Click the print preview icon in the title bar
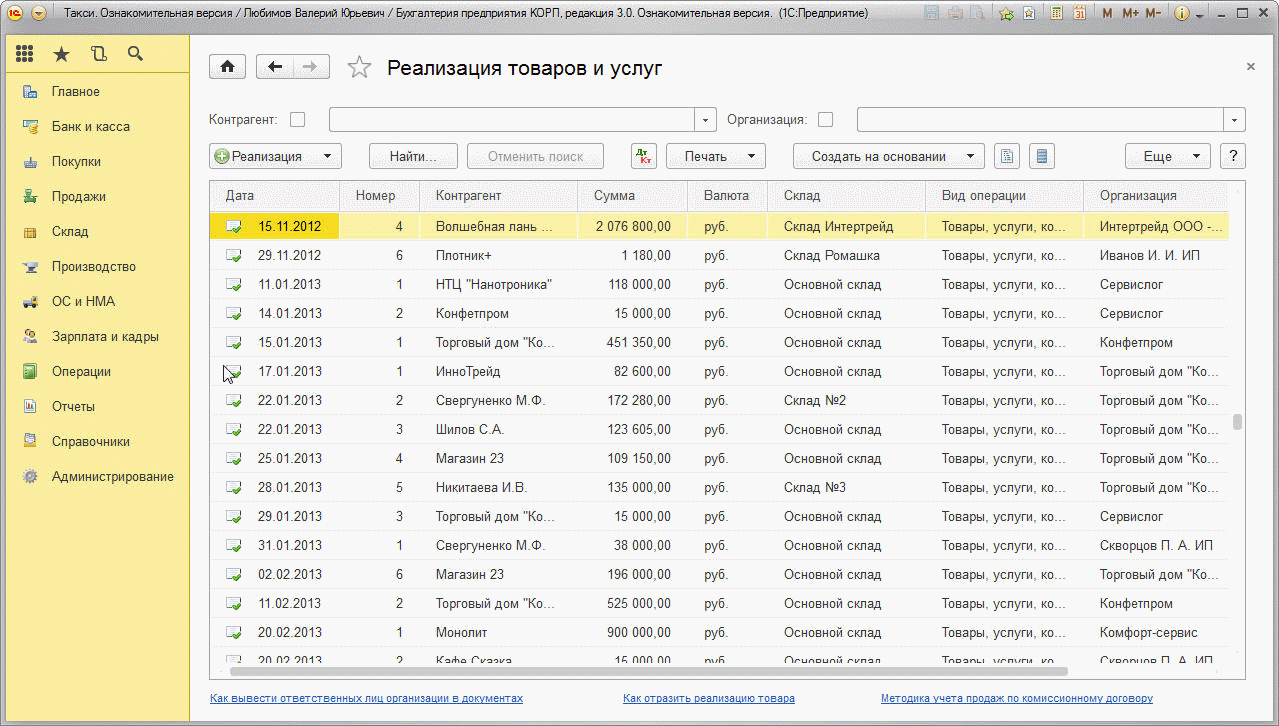Screen dimensions: 1279x726 977,14
